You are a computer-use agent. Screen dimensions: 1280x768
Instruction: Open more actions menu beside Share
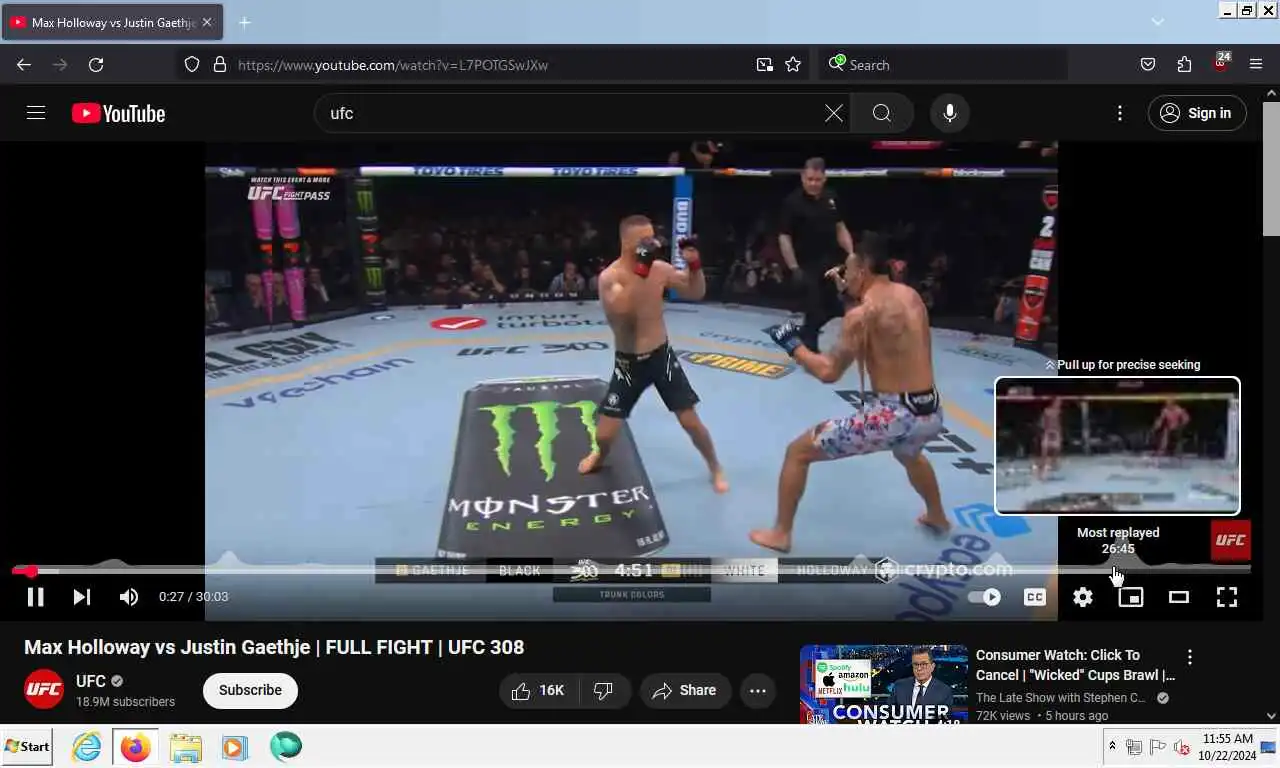[x=758, y=690]
